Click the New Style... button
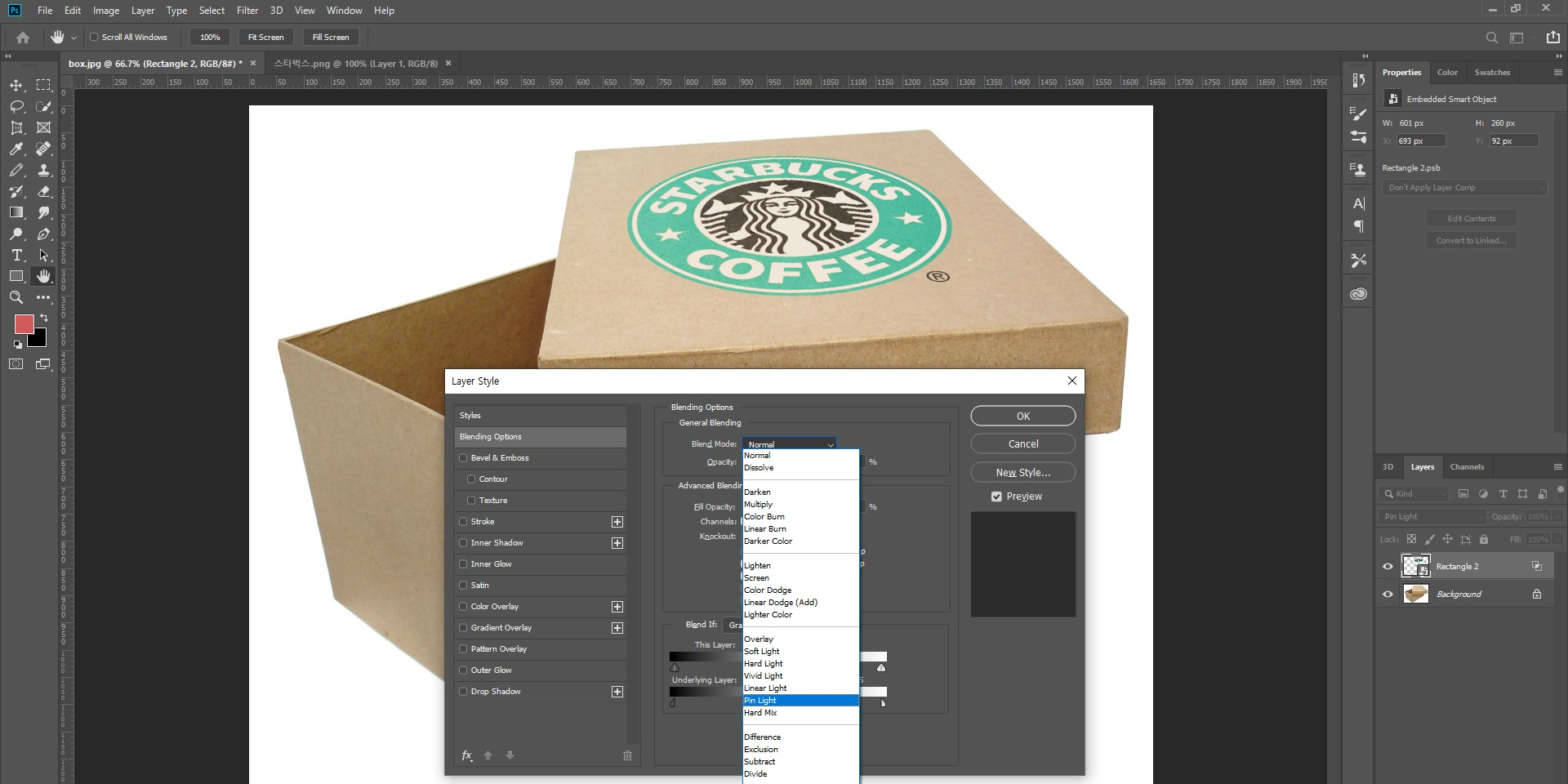Viewport: 1568px width, 784px height. 1022,472
